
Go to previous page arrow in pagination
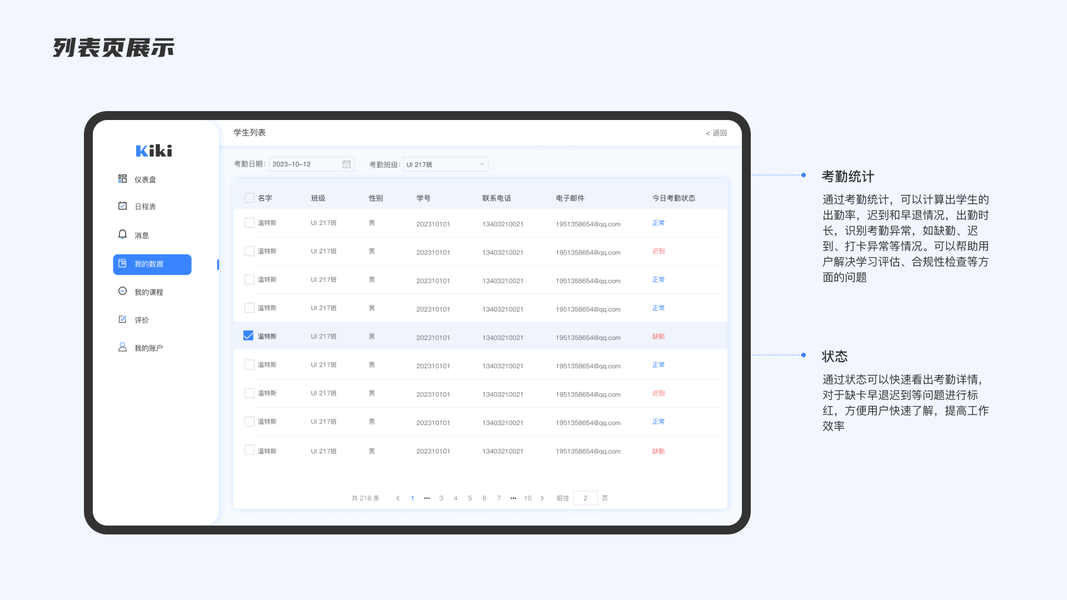click(x=397, y=498)
